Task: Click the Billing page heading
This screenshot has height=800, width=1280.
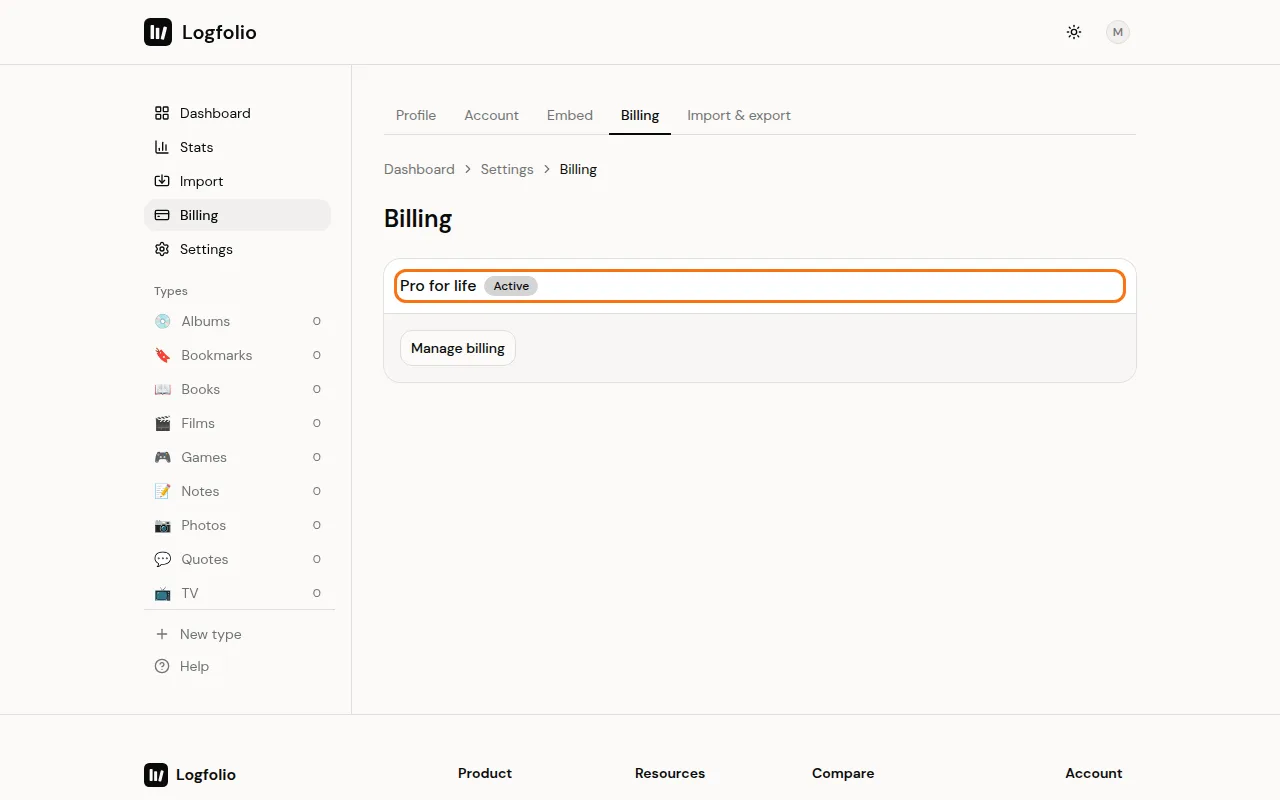Action: [418, 219]
